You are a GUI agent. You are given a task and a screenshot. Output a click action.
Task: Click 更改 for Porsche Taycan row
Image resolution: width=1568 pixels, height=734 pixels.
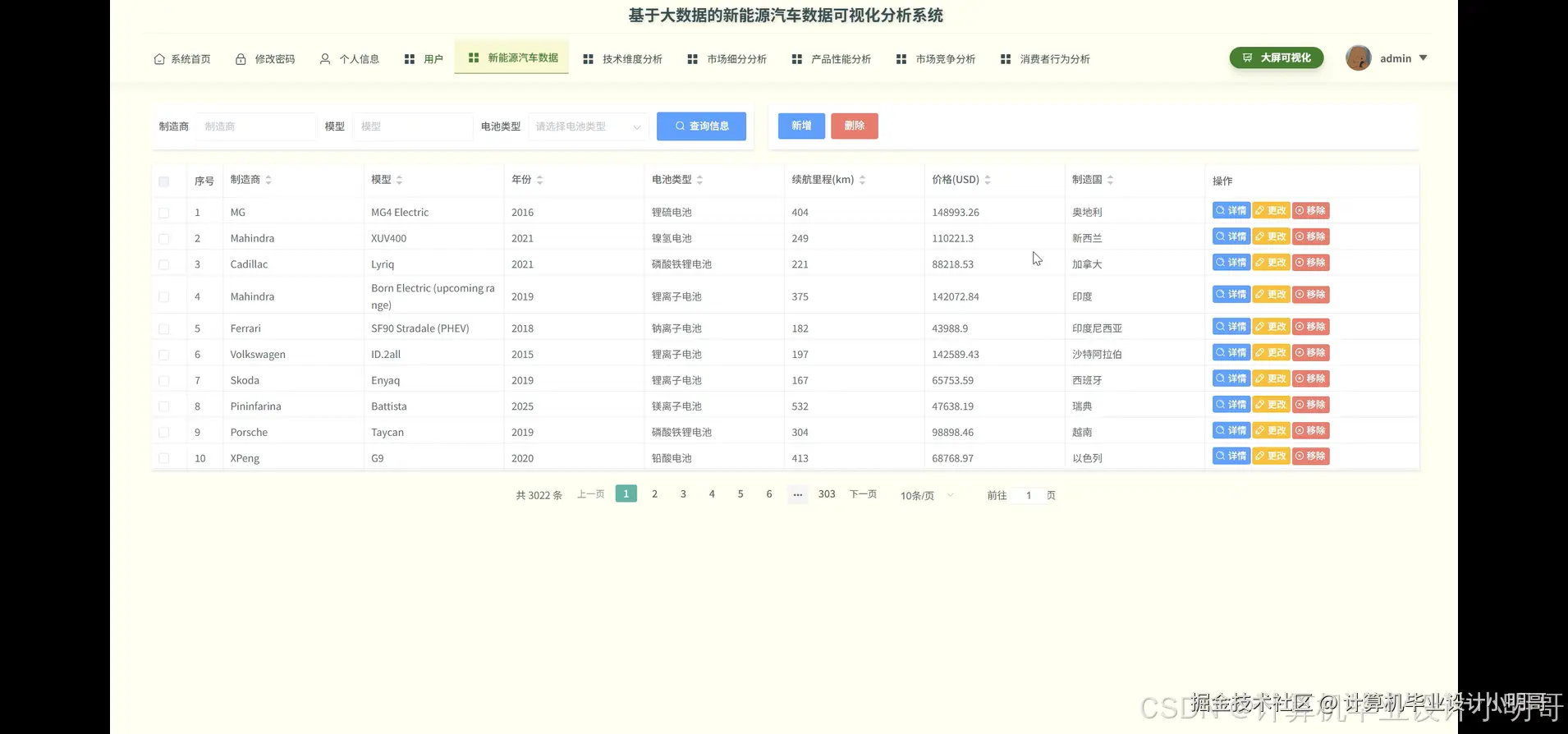[x=1271, y=430]
